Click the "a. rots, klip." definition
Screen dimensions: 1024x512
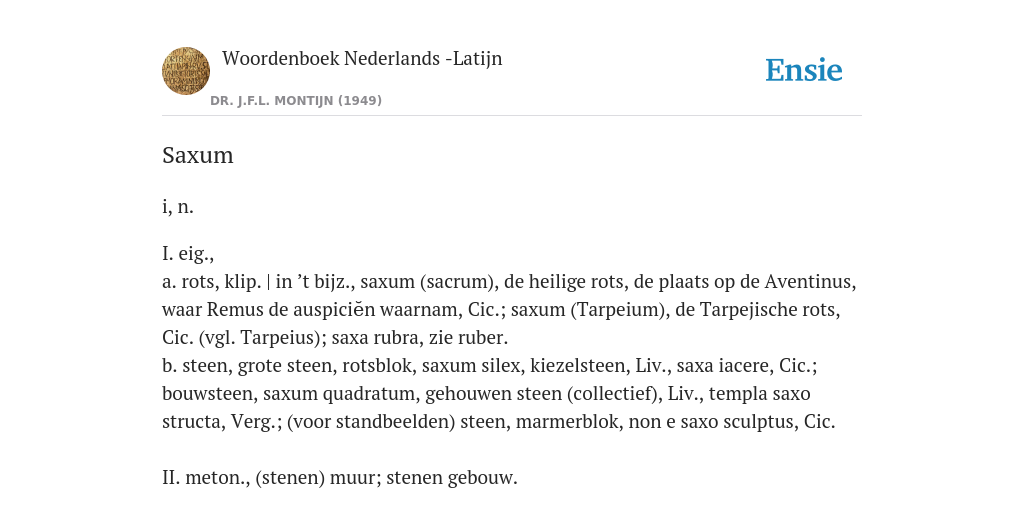coord(212,281)
